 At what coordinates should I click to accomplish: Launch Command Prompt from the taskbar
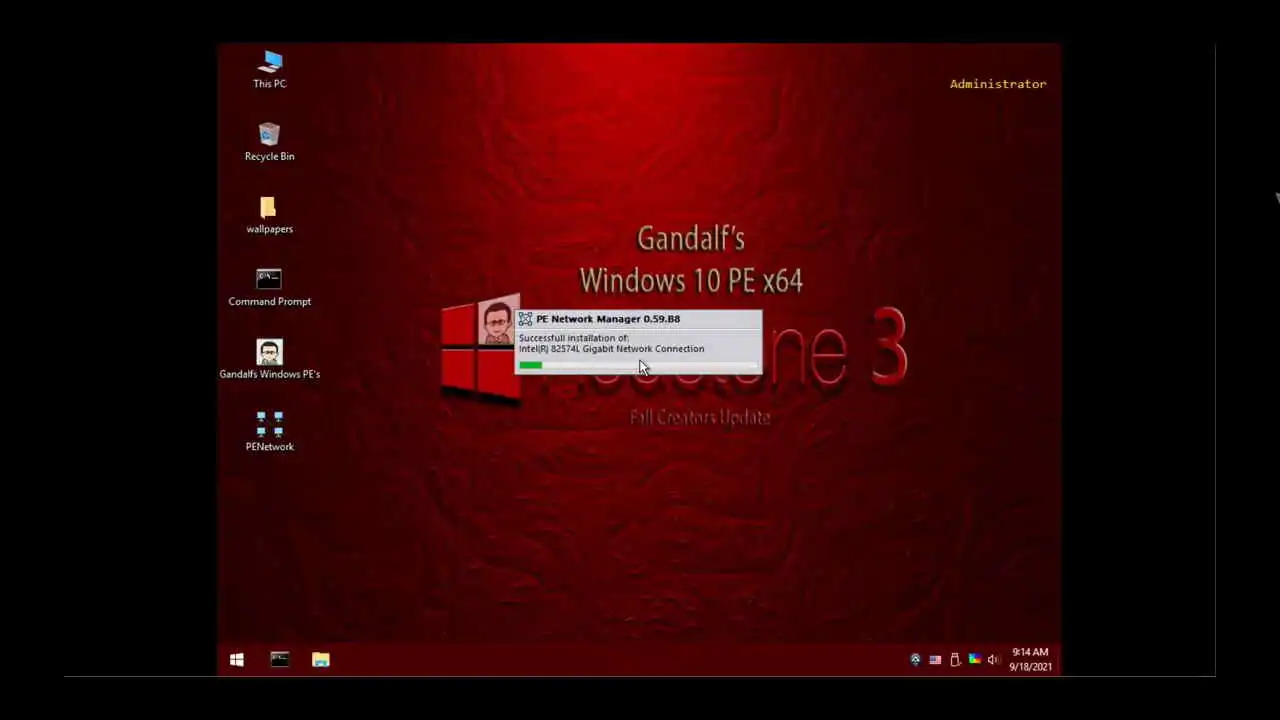[279, 660]
